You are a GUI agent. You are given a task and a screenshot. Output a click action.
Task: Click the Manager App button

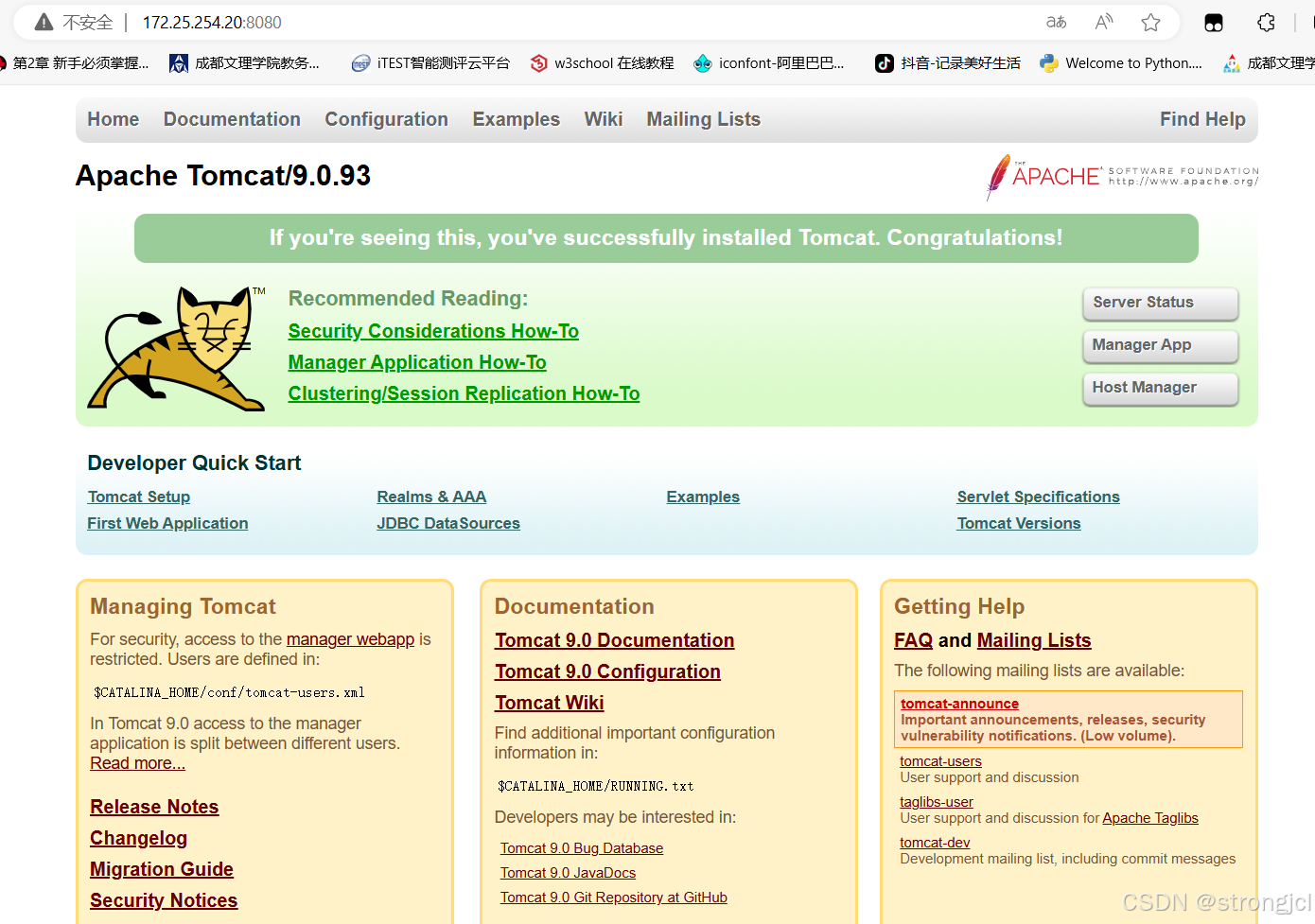pyautogui.click(x=1160, y=345)
